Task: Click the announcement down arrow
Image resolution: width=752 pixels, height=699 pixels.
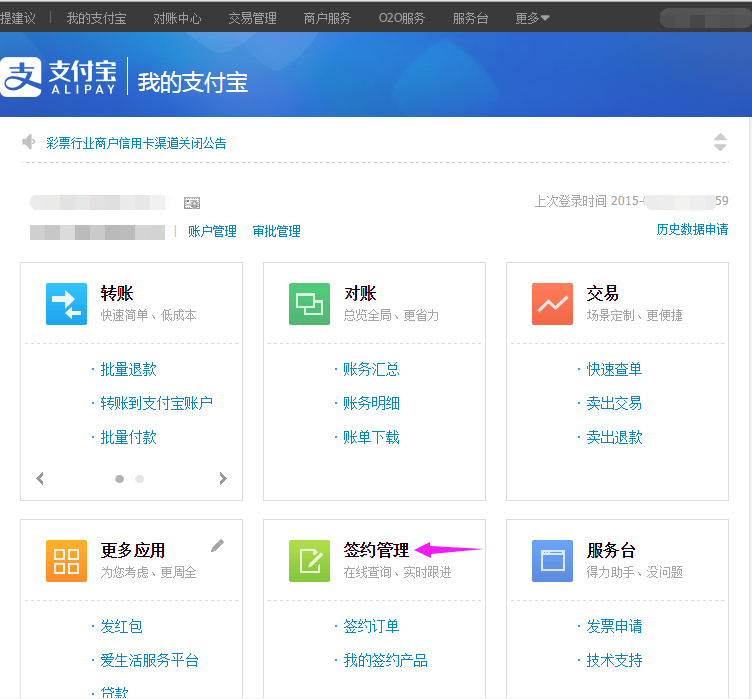Action: pyautogui.click(x=720, y=147)
